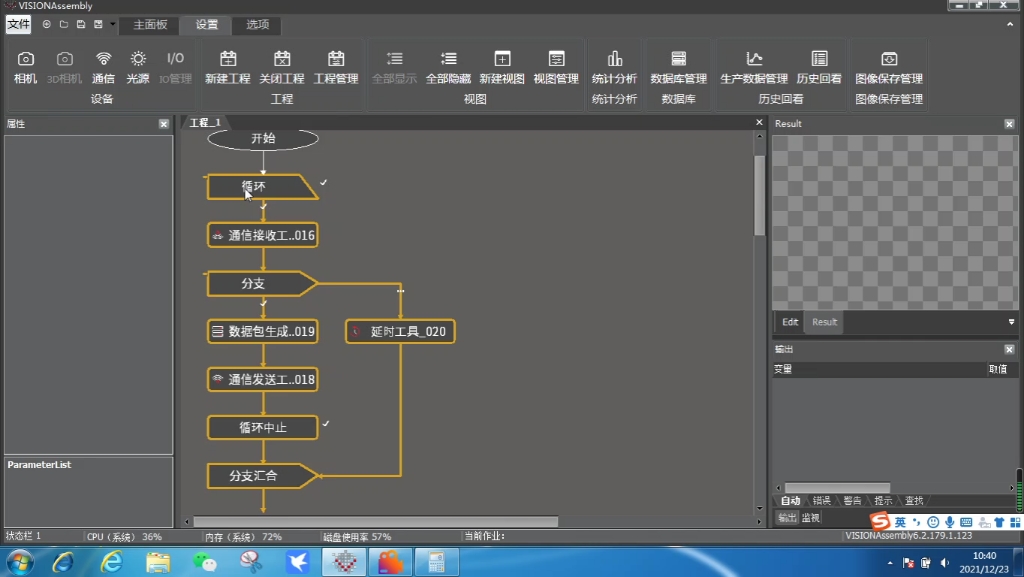Select the 查找 output tab
The height and width of the screenshot is (577, 1024).
point(914,501)
